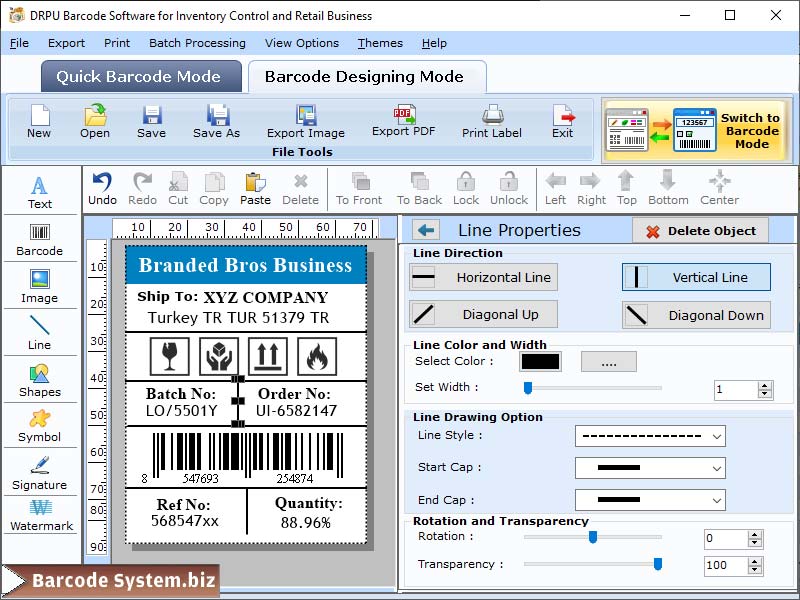Add a Watermark from sidebar
The height and width of the screenshot is (600, 800).
click(41, 515)
